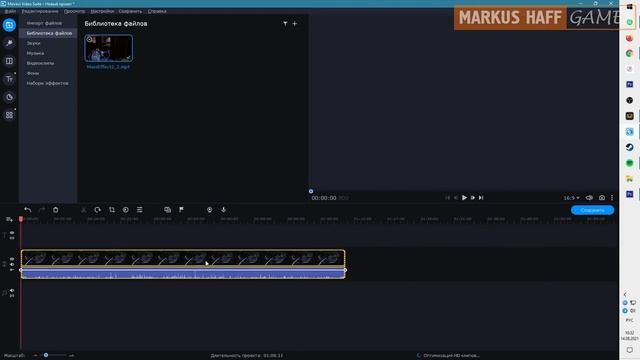This screenshot has height=360, width=640.
Task: Zoom in timeline with plus button
Action: [72, 356]
